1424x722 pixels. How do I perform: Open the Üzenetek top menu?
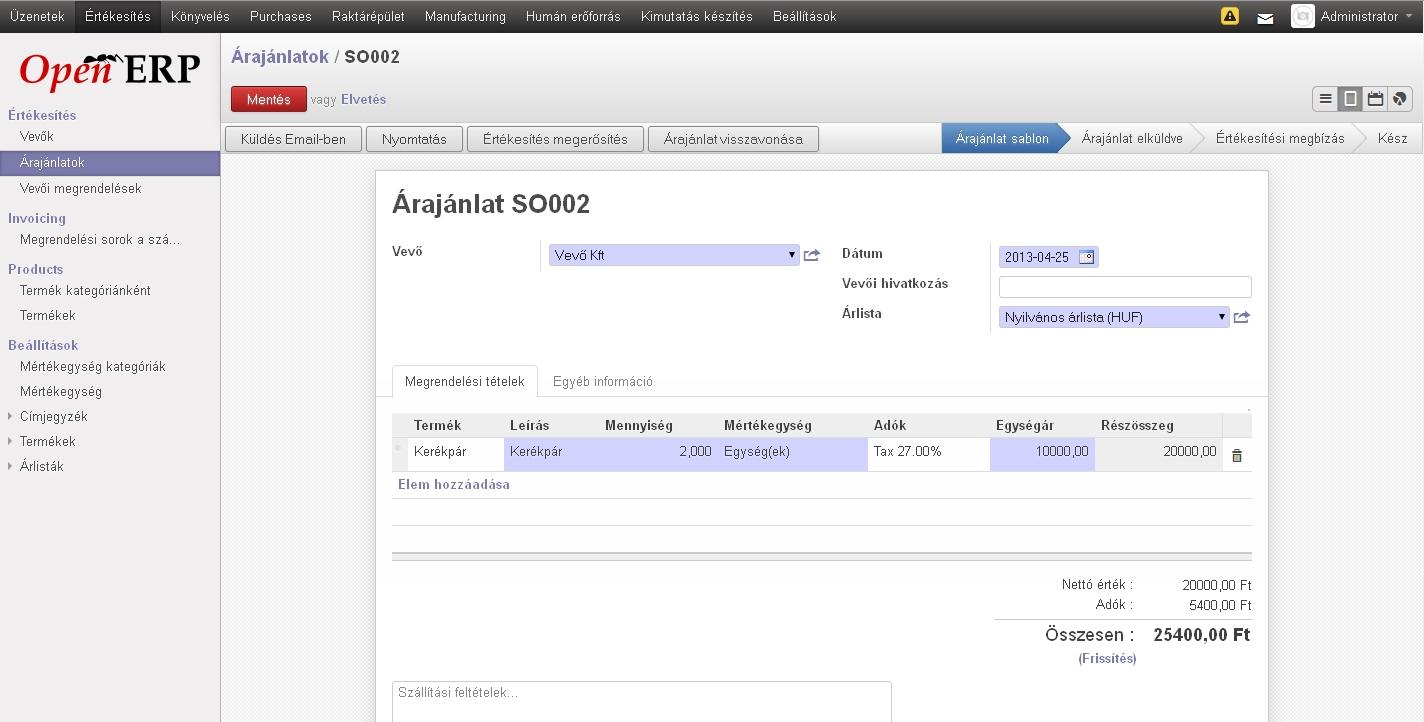pyautogui.click(x=37, y=16)
